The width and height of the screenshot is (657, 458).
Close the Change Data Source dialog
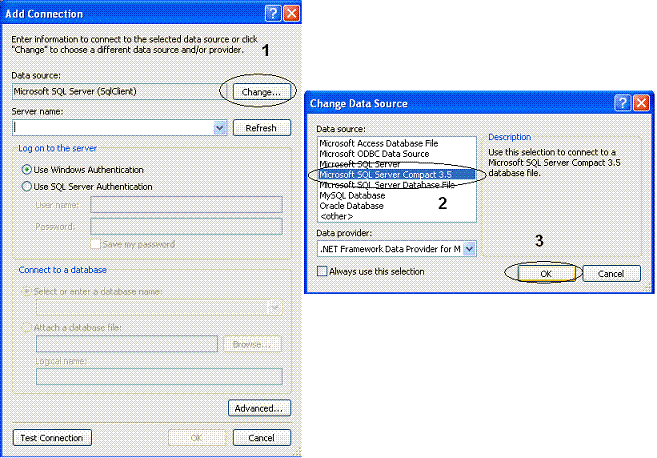pyautogui.click(x=639, y=102)
